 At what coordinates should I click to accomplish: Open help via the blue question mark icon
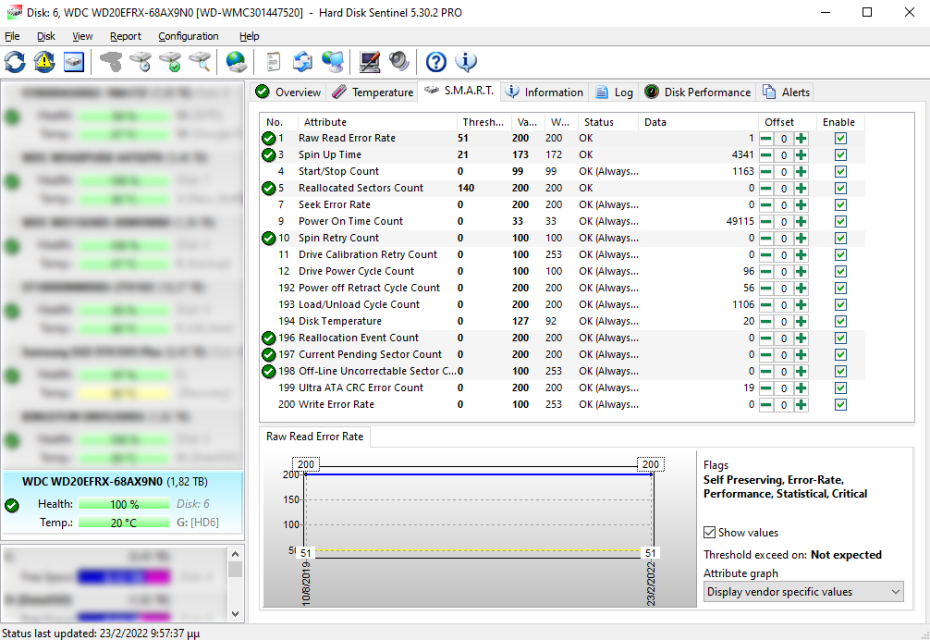pyautogui.click(x=436, y=62)
